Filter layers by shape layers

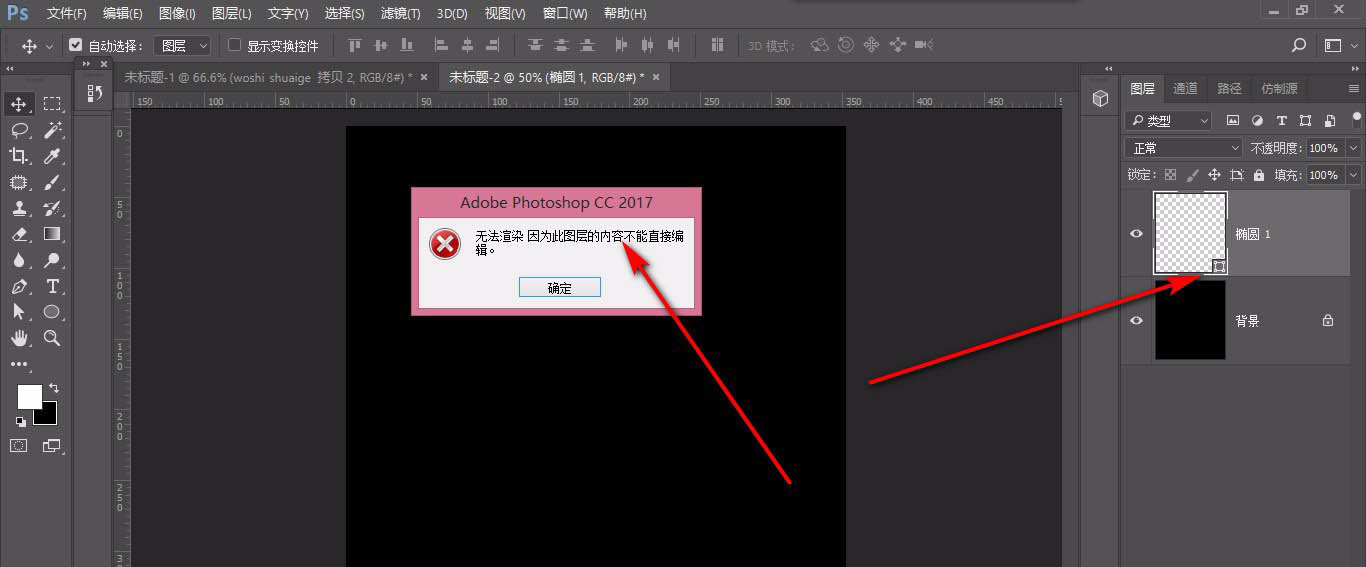coord(1305,120)
